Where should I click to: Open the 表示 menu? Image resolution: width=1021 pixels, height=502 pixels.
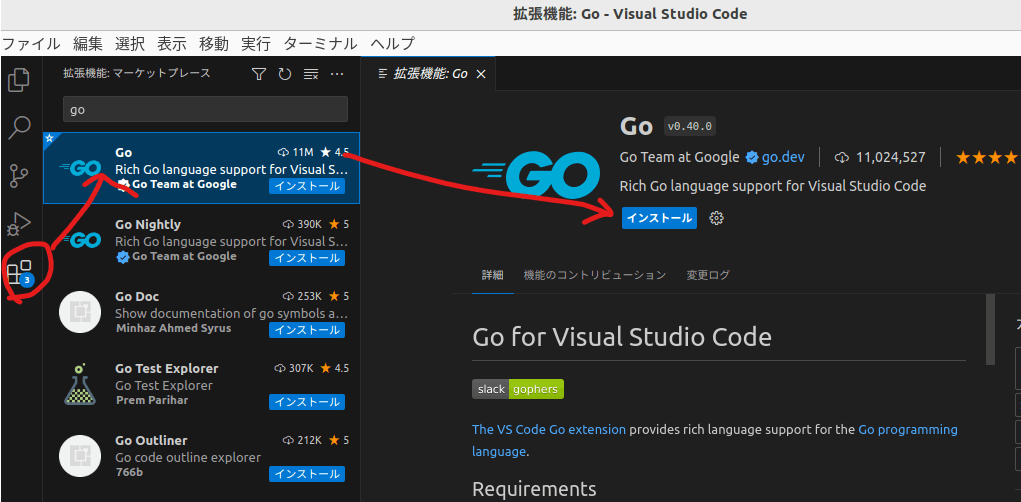pyautogui.click(x=172, y=44)
